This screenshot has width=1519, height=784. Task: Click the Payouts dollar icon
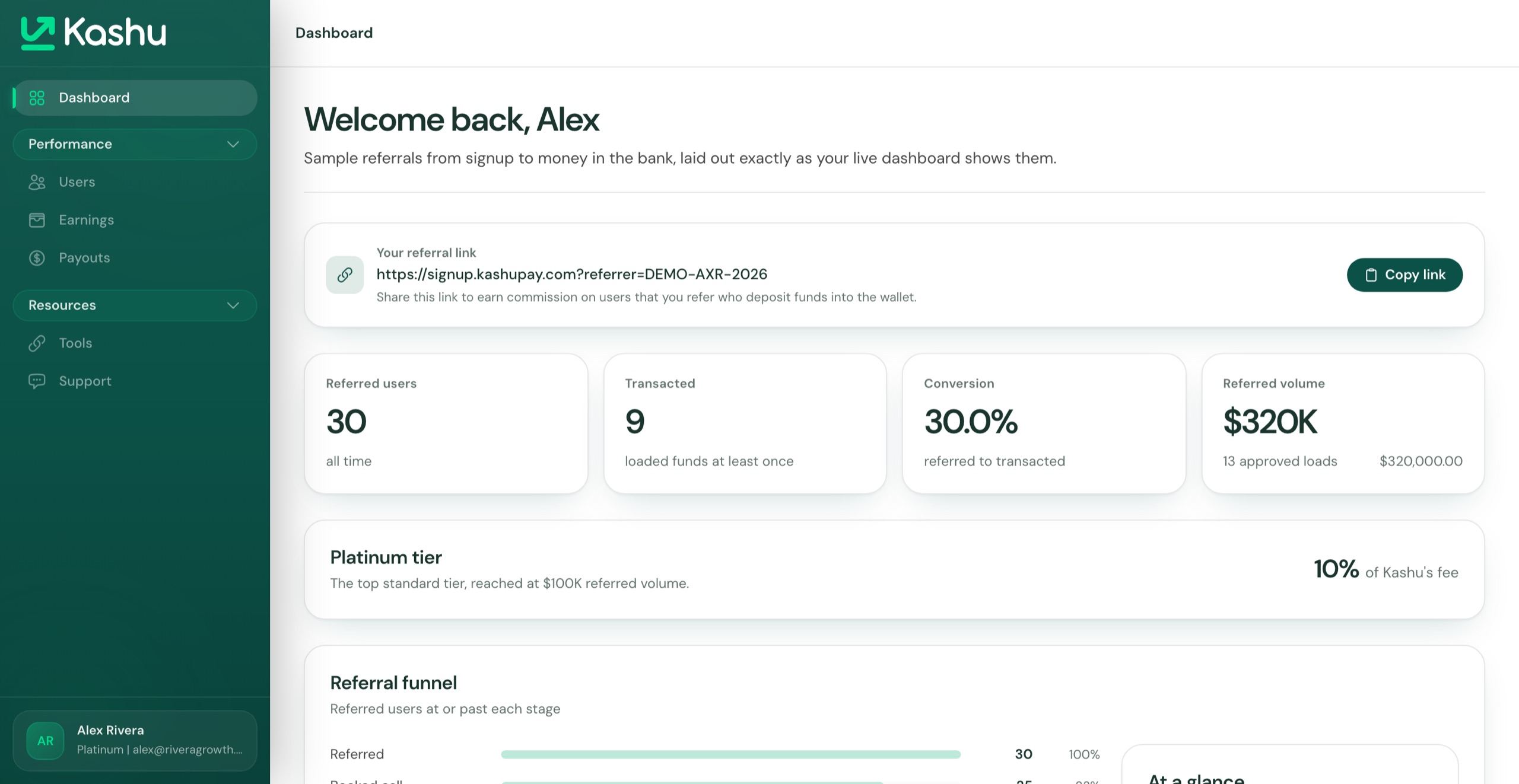37,258
